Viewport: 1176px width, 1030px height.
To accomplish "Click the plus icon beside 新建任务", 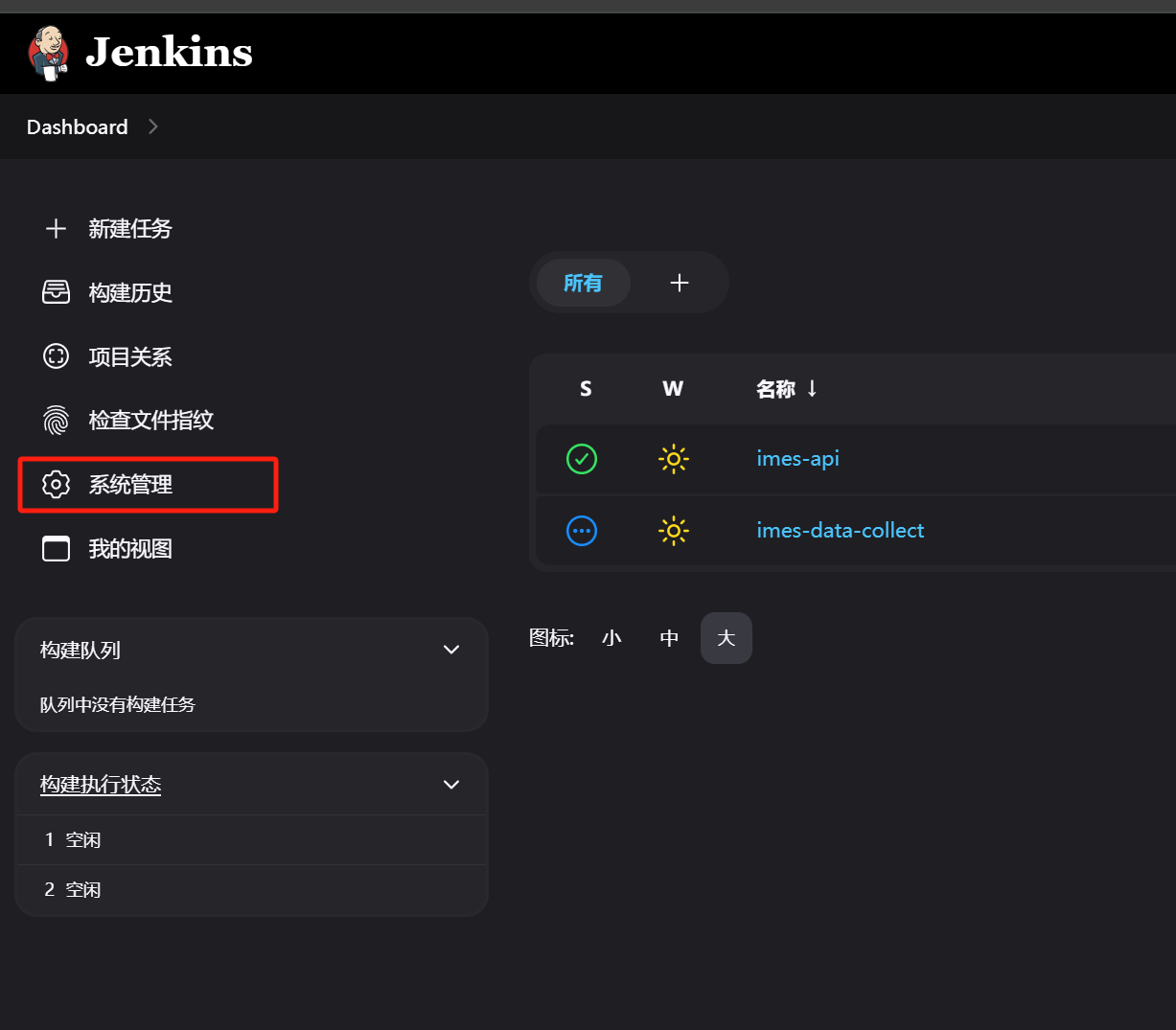I will tap(57, 229).
